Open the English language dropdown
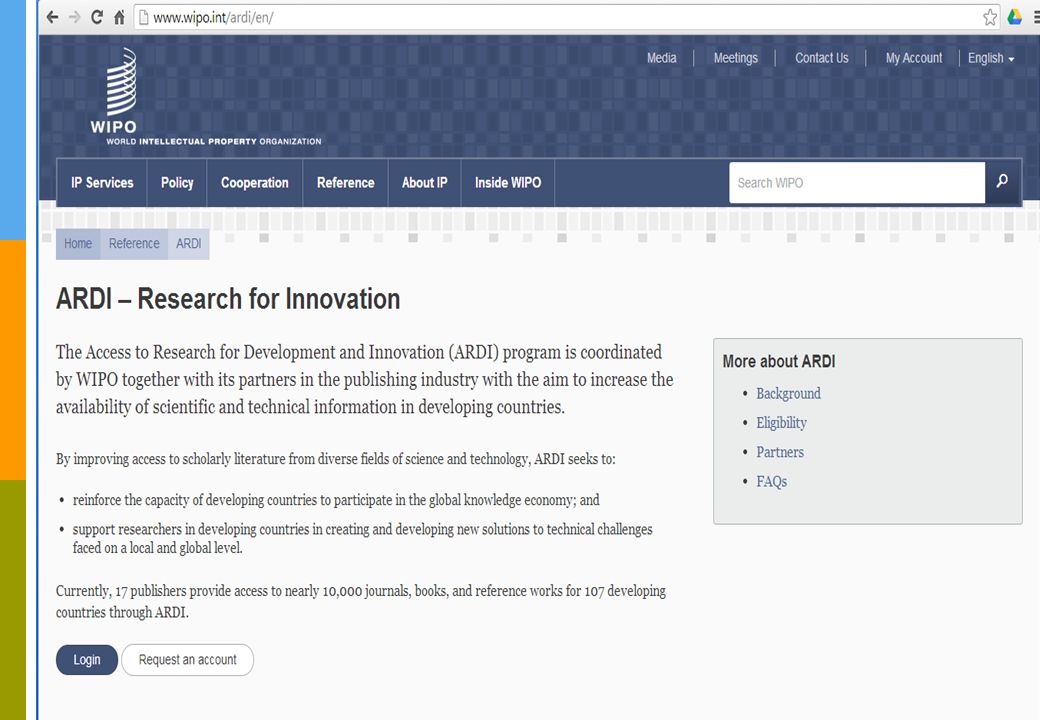Screen dimensions: 1040x720 [991, 58]
